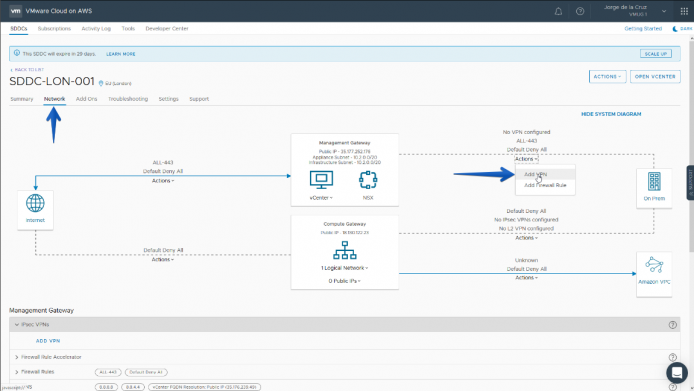Switch to the Settings tab
Viewport: 694px width, 391px height.
169,99
